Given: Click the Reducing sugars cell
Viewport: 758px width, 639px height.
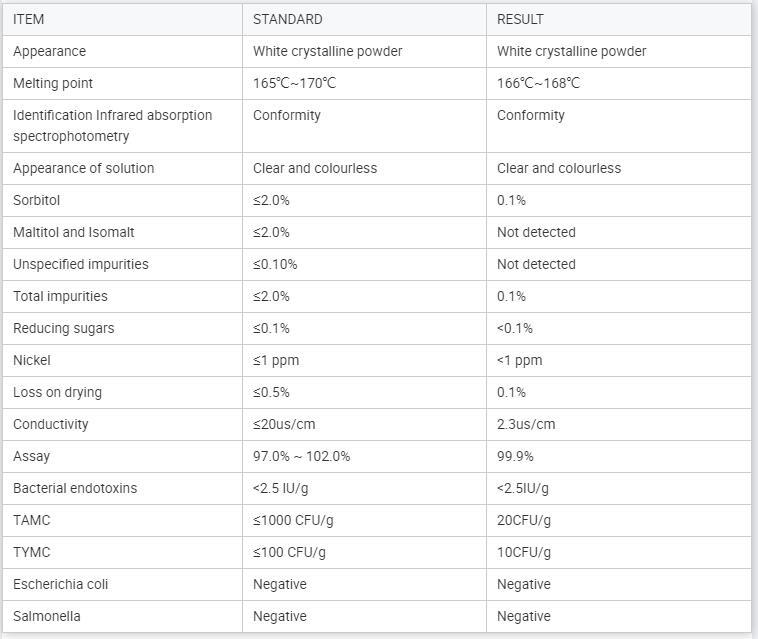Looking at the screenshot, I should (x=64, y=328).
